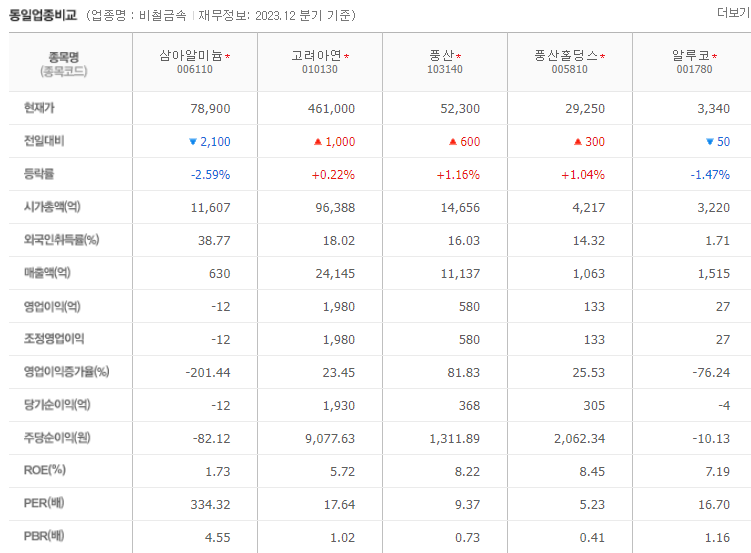Click 삼아알미늄 current price 78,900
Image resolution: width=751 pixels, height=553 pixels.
[x=210, y=109]
